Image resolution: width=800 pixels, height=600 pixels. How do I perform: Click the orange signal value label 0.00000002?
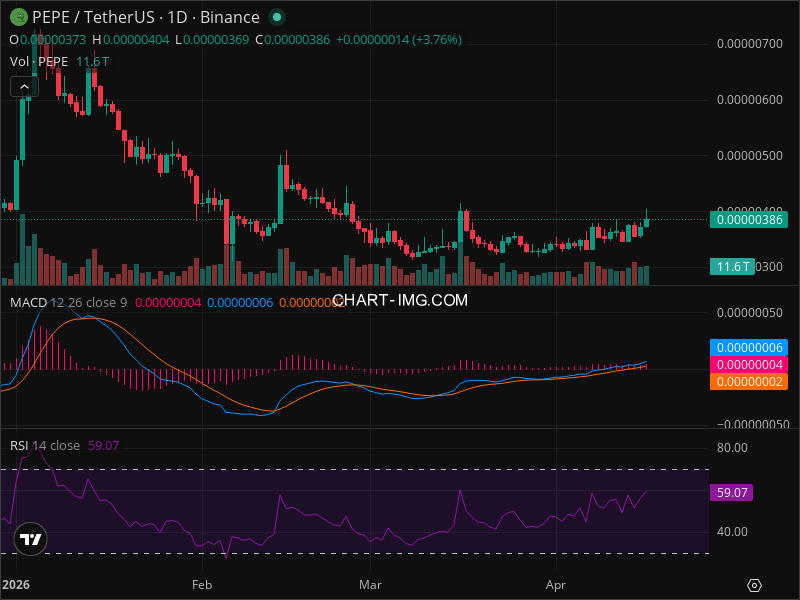click(748, 381)
